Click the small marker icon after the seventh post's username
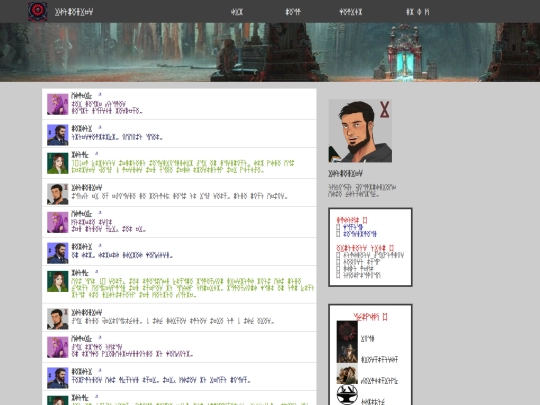Image resolution: width=540 pixels, height=405 pixels. pos(96,272)
